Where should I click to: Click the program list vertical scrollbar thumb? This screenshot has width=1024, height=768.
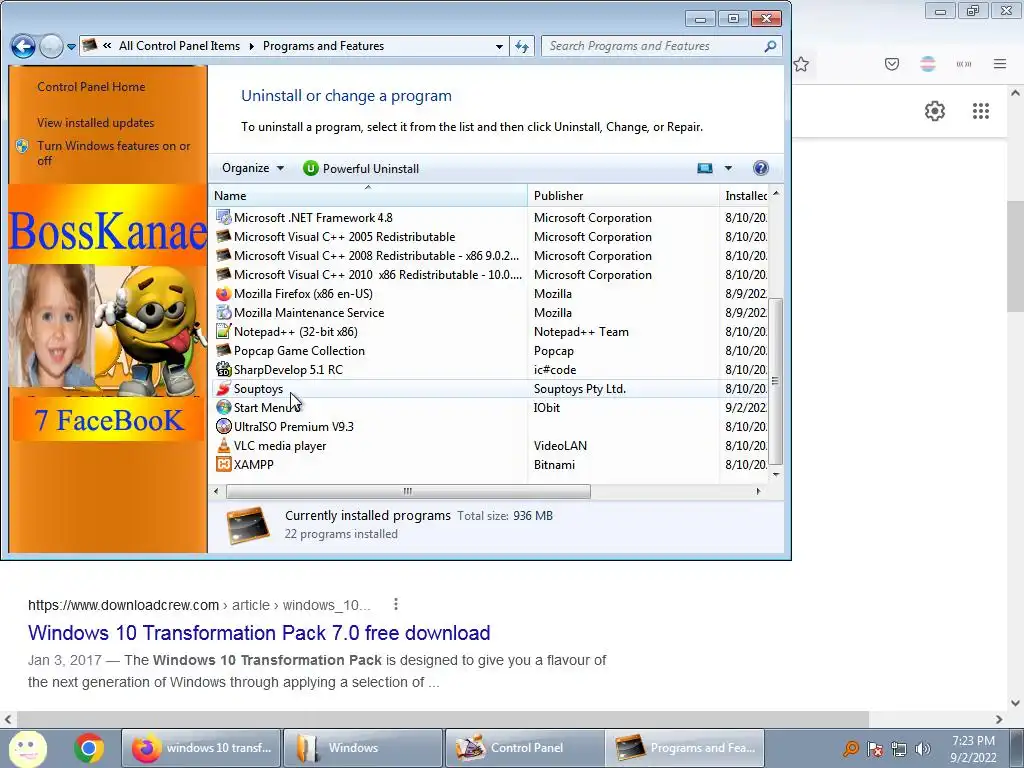coord(775,381)
